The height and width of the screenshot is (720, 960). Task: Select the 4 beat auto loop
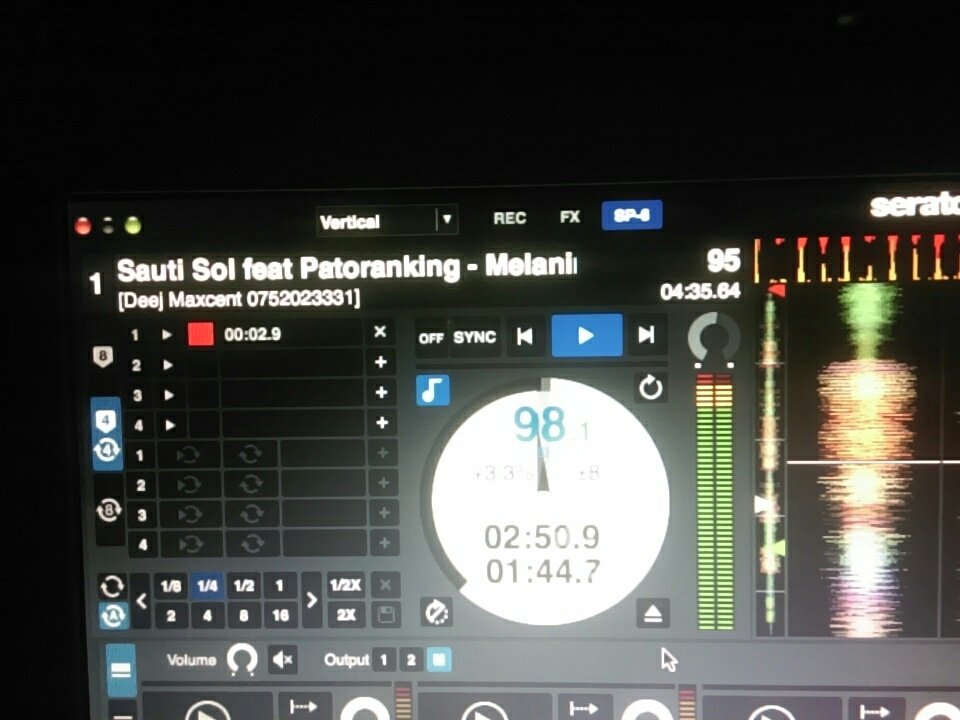click(208, 615)
